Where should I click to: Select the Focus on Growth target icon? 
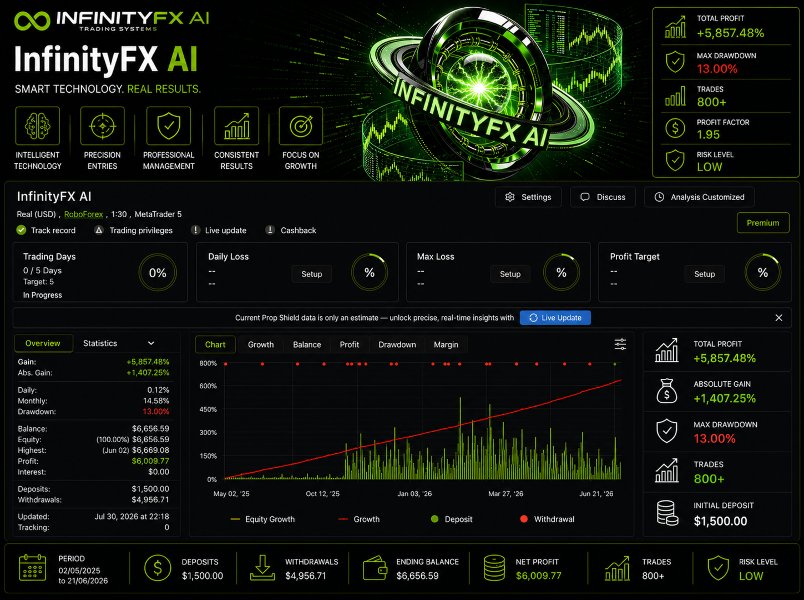pos(301,126)
